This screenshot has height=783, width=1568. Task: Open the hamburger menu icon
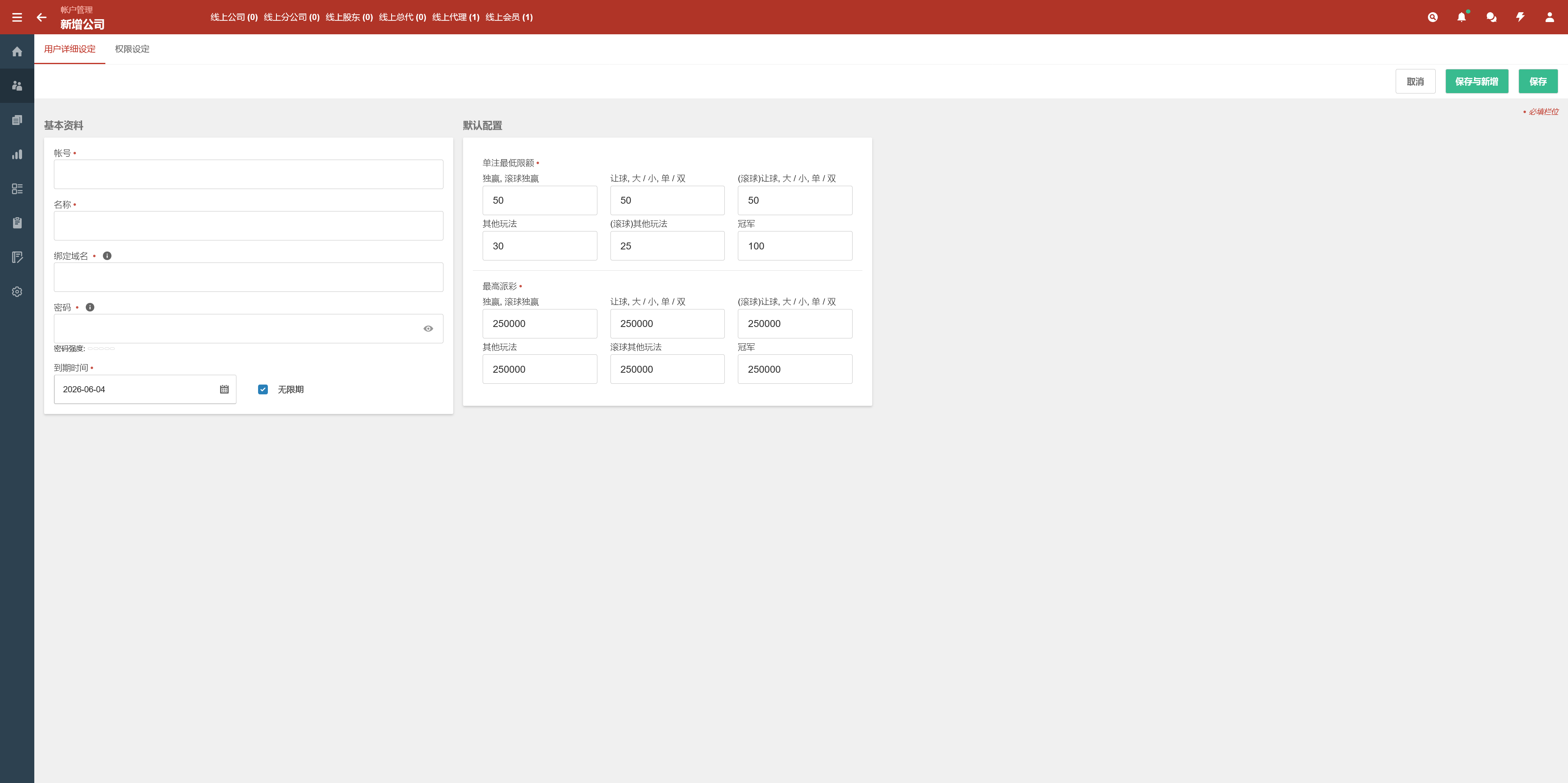(x=17, y=17)
